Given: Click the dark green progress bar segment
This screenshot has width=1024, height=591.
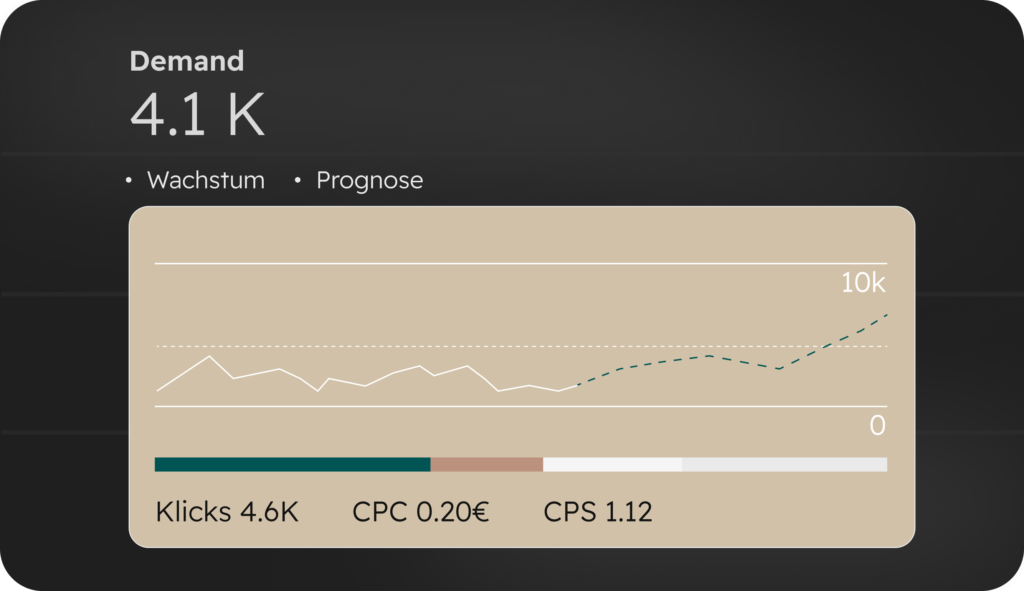Looking at the screenshot, I should [x=293, y=464].
